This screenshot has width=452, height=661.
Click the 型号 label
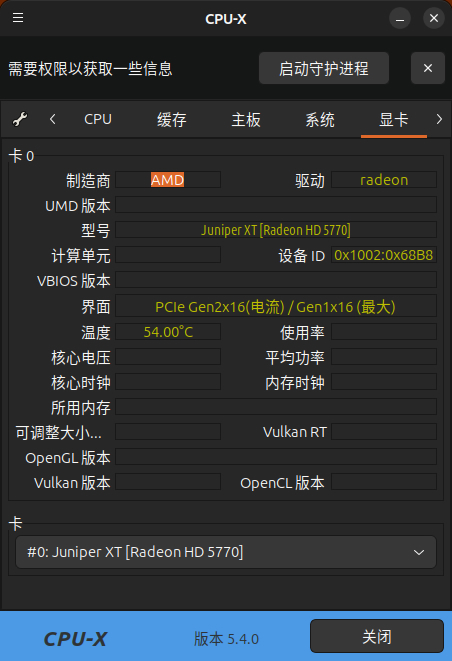click(96, 231)
